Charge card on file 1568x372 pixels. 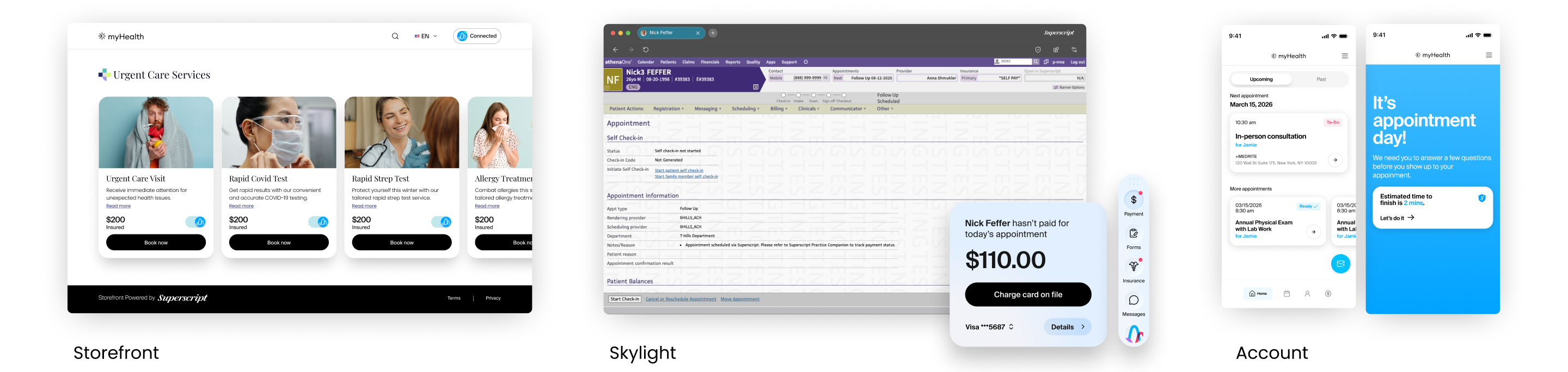pyautogui.click(x=1028, y=295)
